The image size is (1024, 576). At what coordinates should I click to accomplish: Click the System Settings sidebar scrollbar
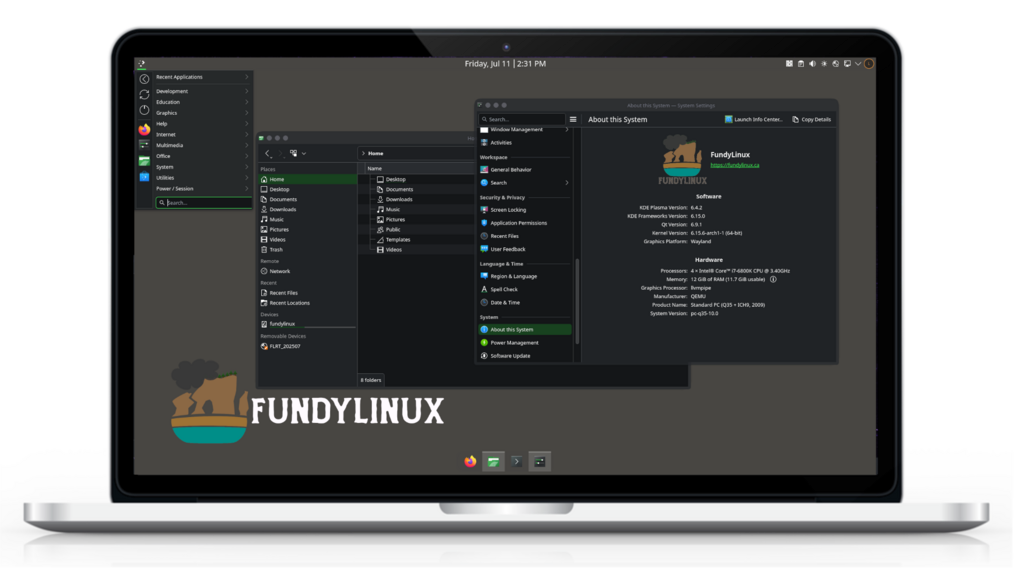click(x=576, y=300)
